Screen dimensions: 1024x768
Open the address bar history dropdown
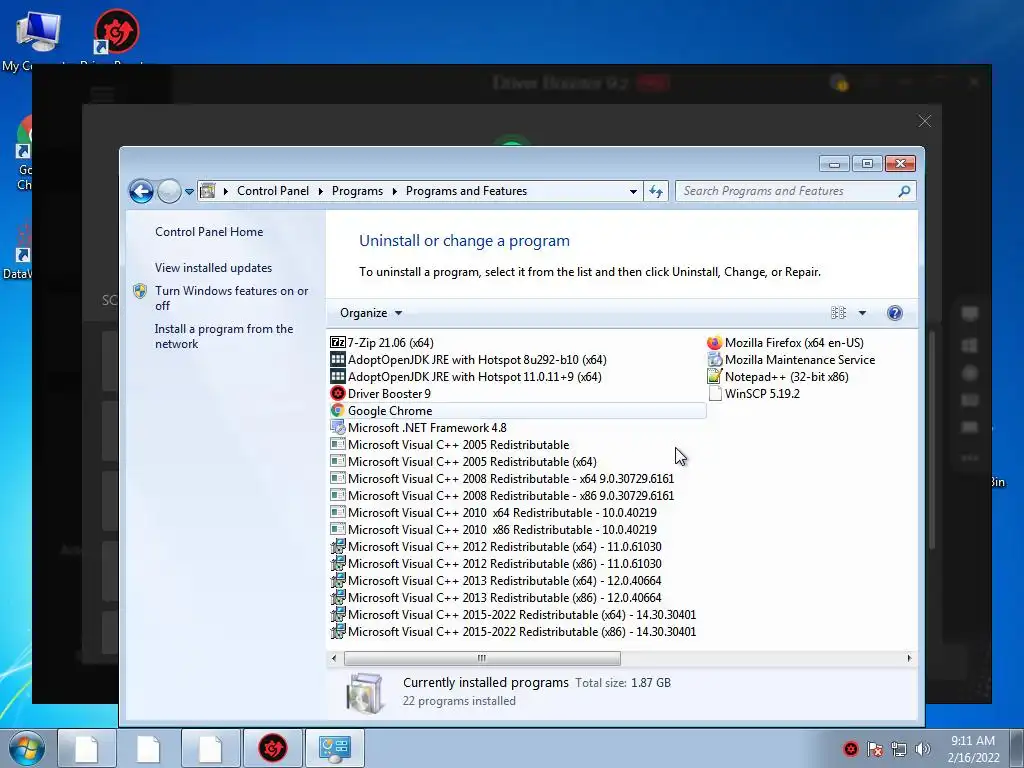(633, 191)
